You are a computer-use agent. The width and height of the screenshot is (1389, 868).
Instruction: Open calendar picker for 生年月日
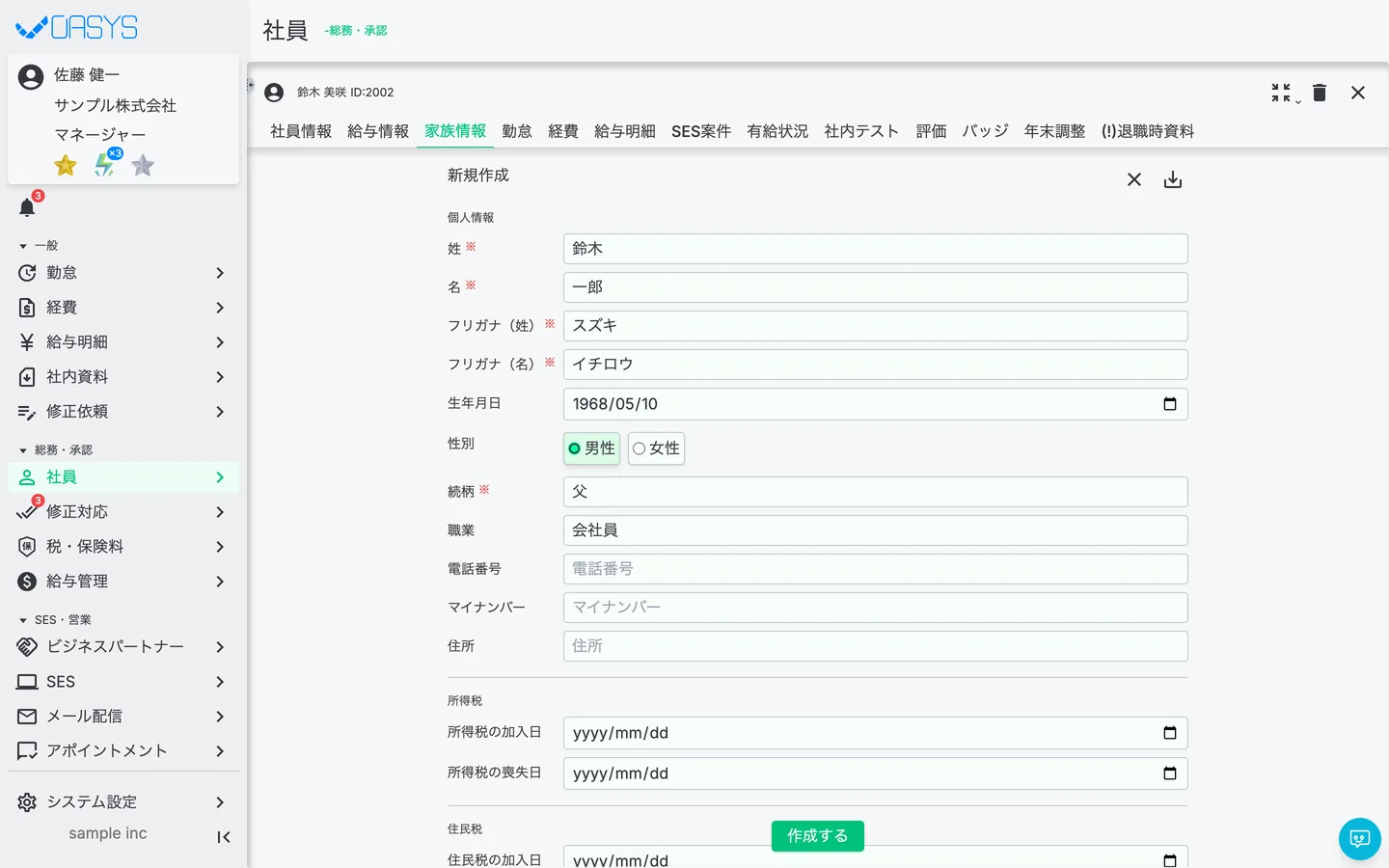[1170, 404]
